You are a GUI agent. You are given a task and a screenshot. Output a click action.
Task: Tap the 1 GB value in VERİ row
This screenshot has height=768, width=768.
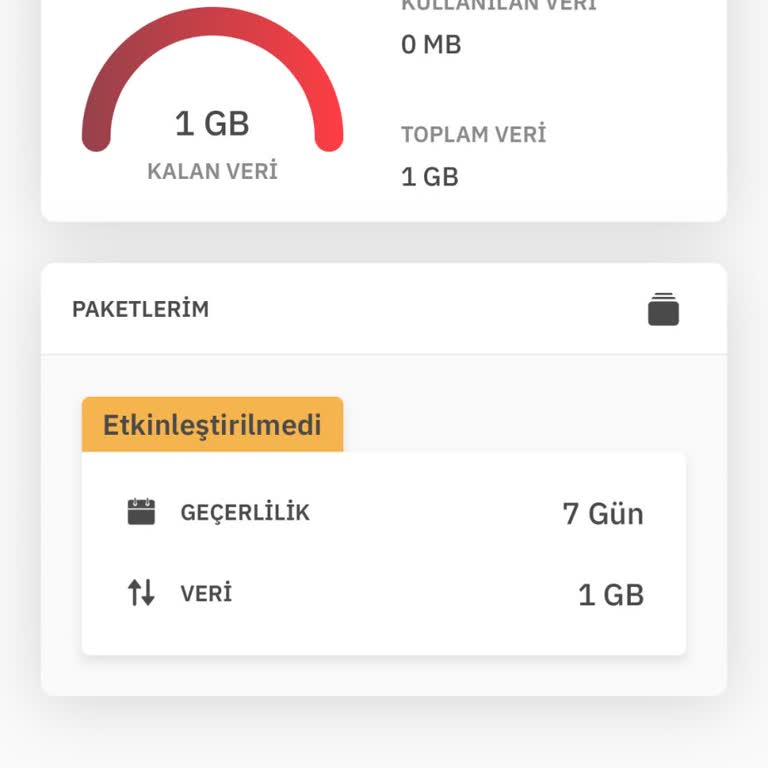611,595
